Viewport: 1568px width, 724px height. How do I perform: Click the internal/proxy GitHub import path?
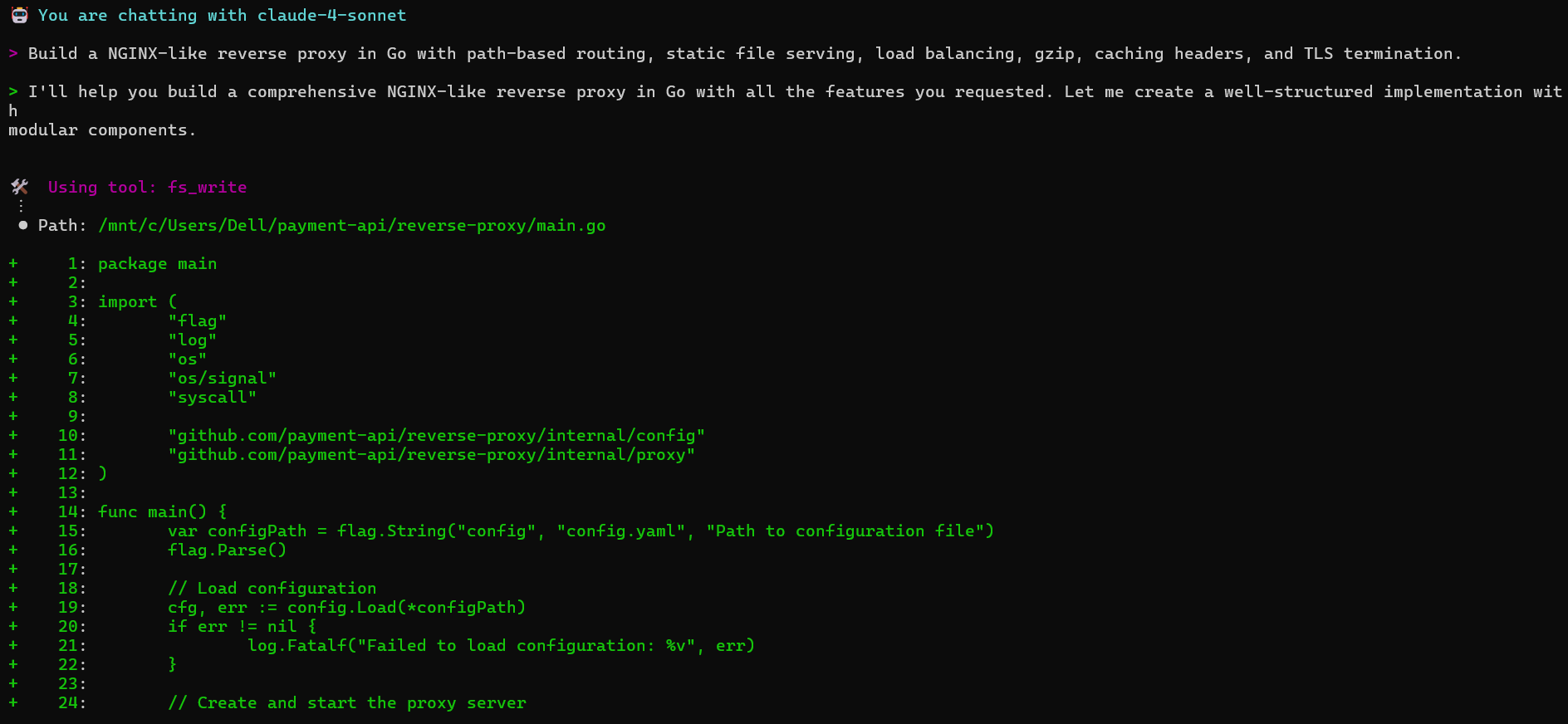pyautogui.click(x=431, y=454)
